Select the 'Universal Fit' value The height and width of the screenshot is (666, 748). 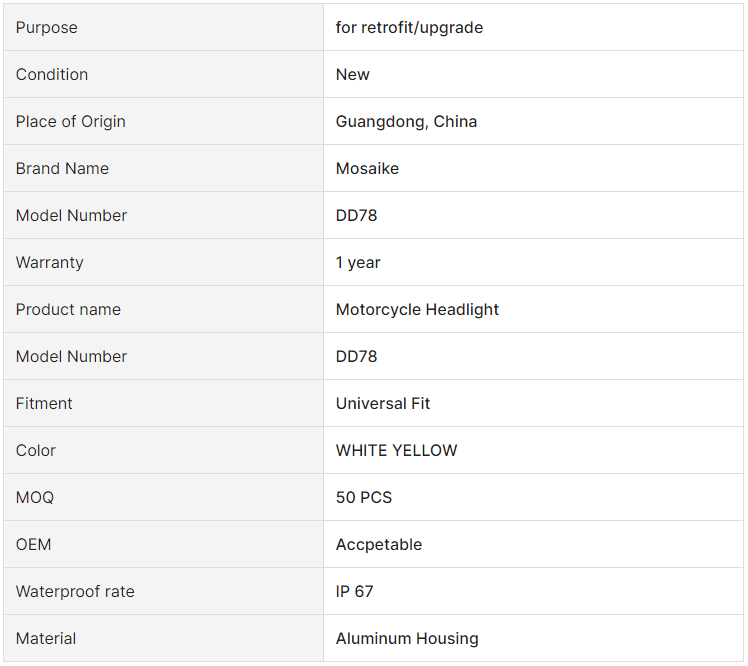383,404
